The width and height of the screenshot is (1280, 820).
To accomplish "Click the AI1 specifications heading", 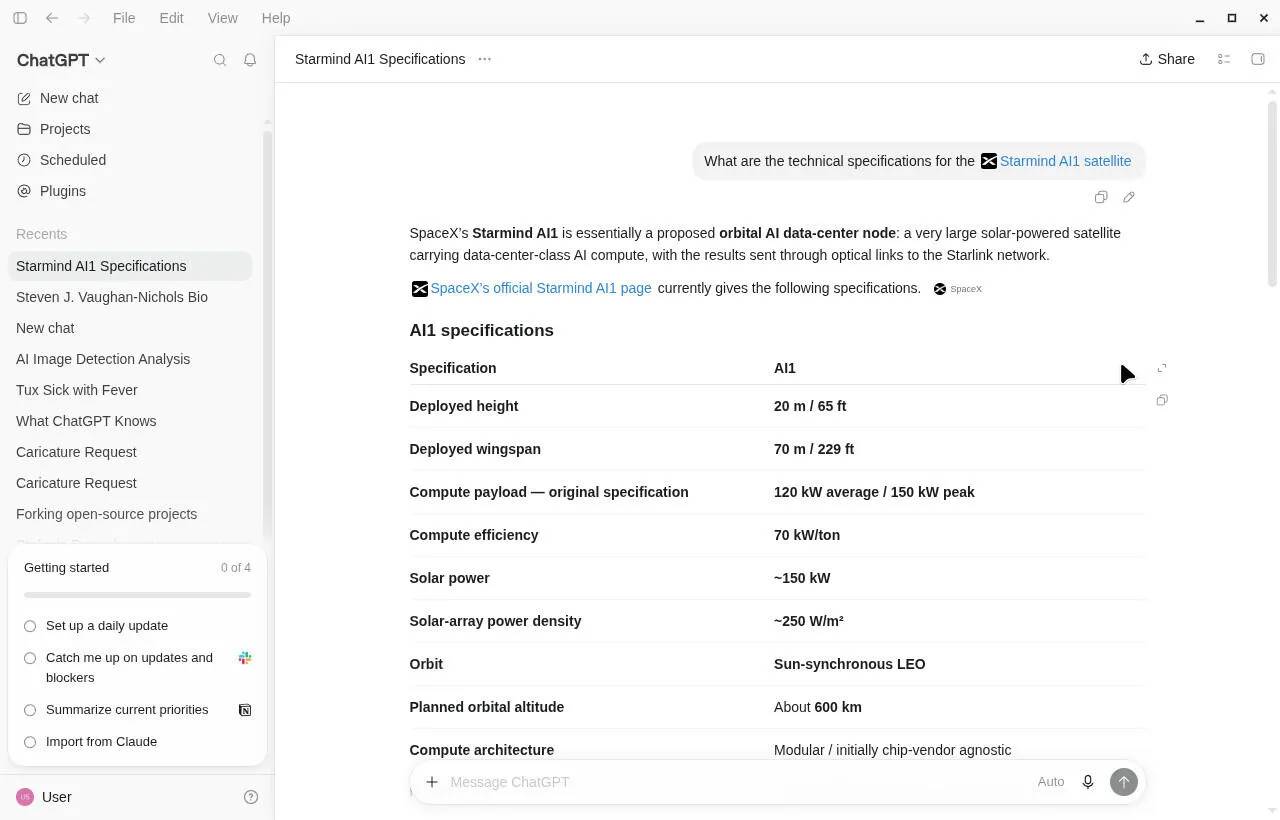I will (x=481, y=330).
